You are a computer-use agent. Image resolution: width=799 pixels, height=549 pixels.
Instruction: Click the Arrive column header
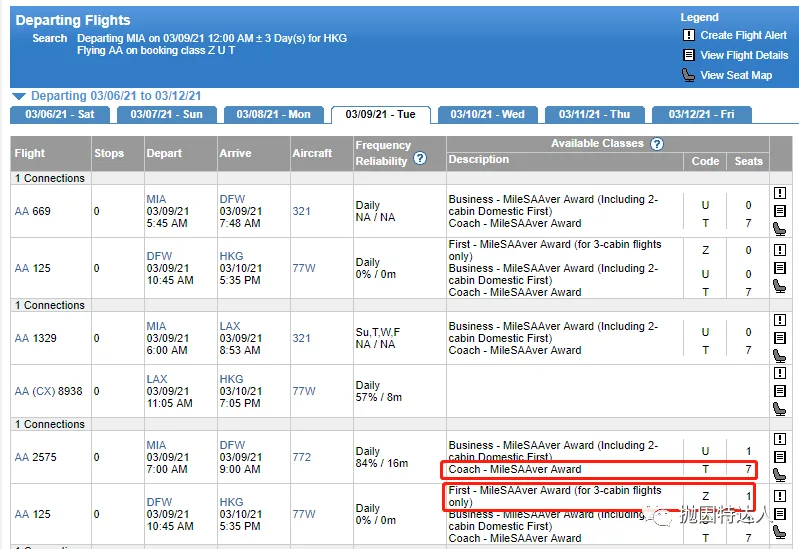pos(235,153)
